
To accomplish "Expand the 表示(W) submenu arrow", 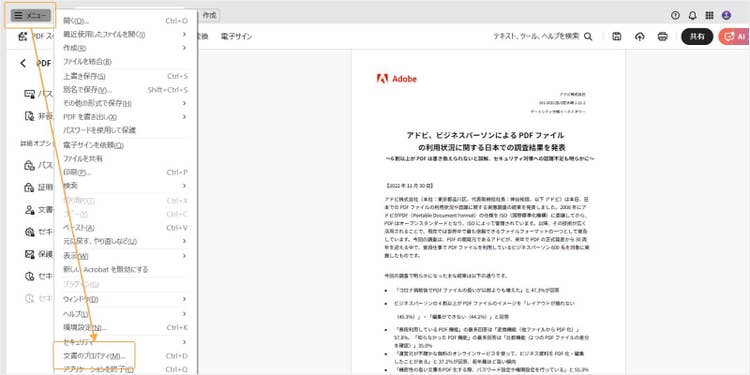I will click(185, 256).
